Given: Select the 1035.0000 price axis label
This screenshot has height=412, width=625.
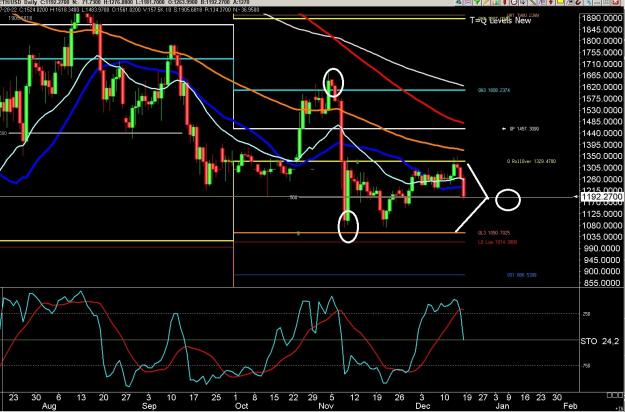Looking at the screenshot, I should pyautogui.click(x=602, y=237).
